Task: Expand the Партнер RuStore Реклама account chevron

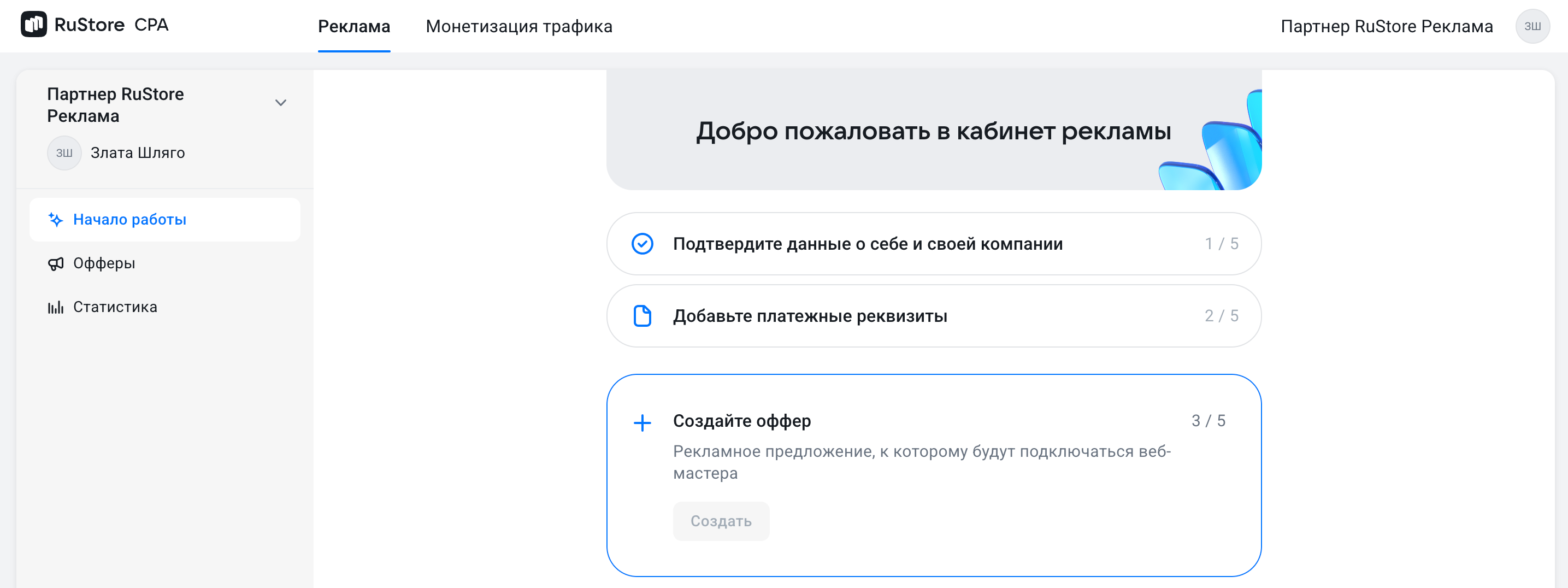Action: (x=281, y=103)
